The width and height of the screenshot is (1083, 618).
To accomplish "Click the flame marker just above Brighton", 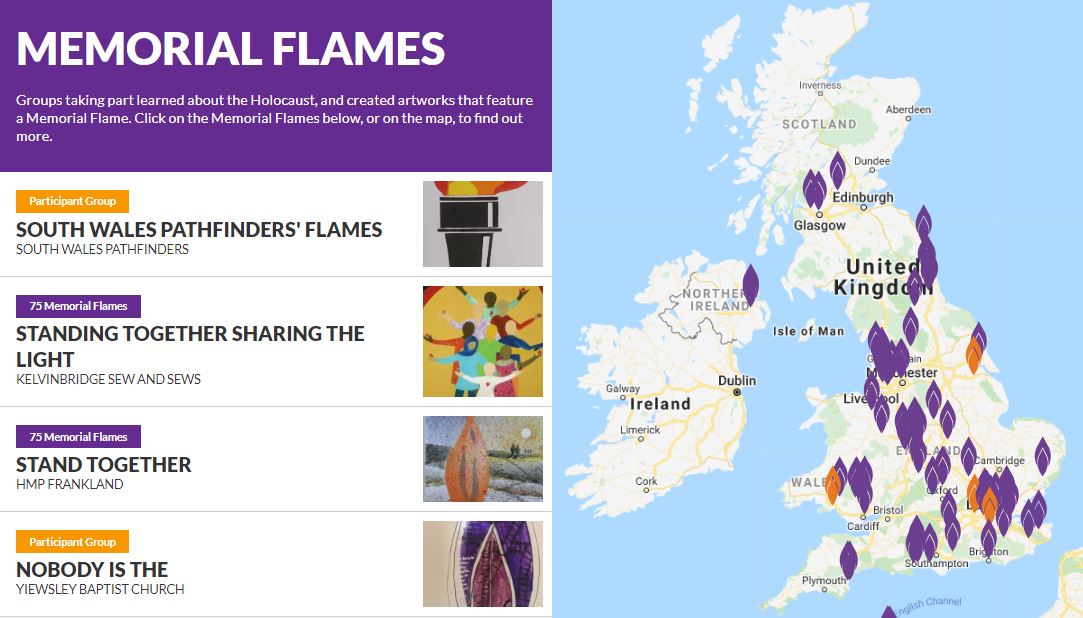I will 988,535.
